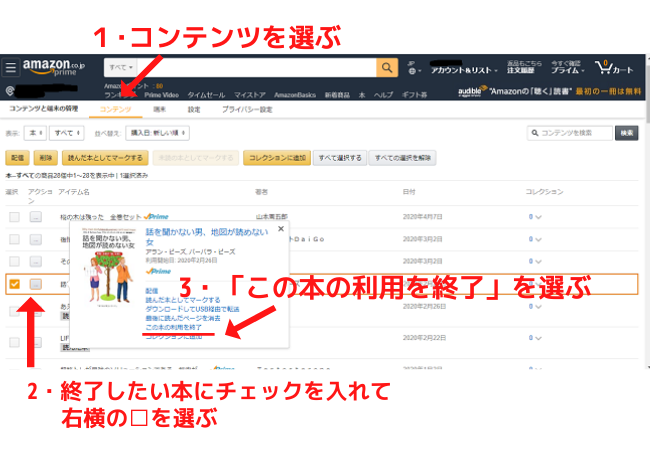Open the shopping cart icon
650x450 pixels.
pyautogui.click(x=614, y=68)
